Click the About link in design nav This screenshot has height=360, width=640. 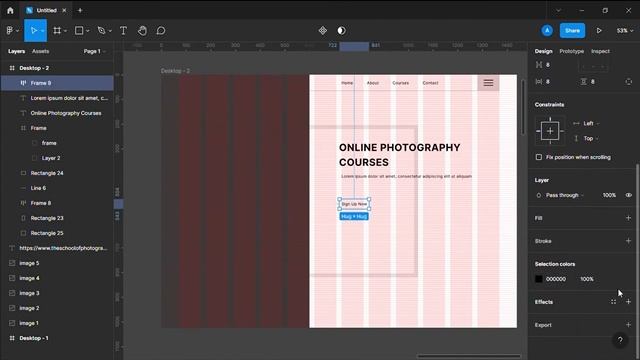[x=373, y=83]
